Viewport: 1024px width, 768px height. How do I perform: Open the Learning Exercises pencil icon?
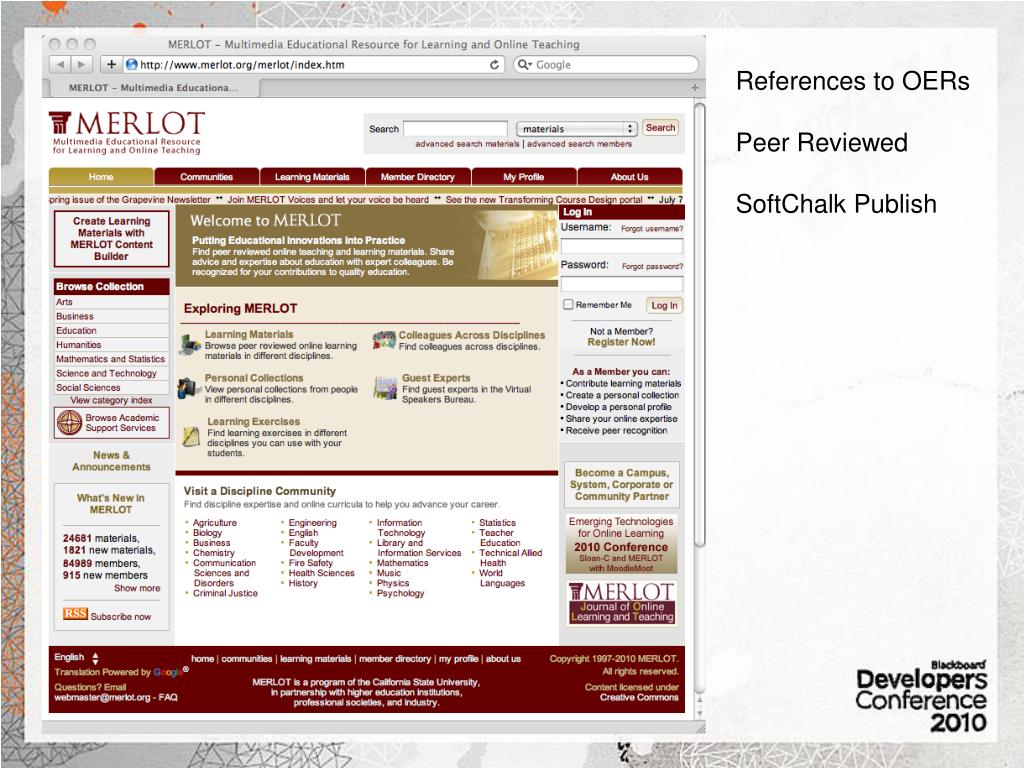(191, 436)
